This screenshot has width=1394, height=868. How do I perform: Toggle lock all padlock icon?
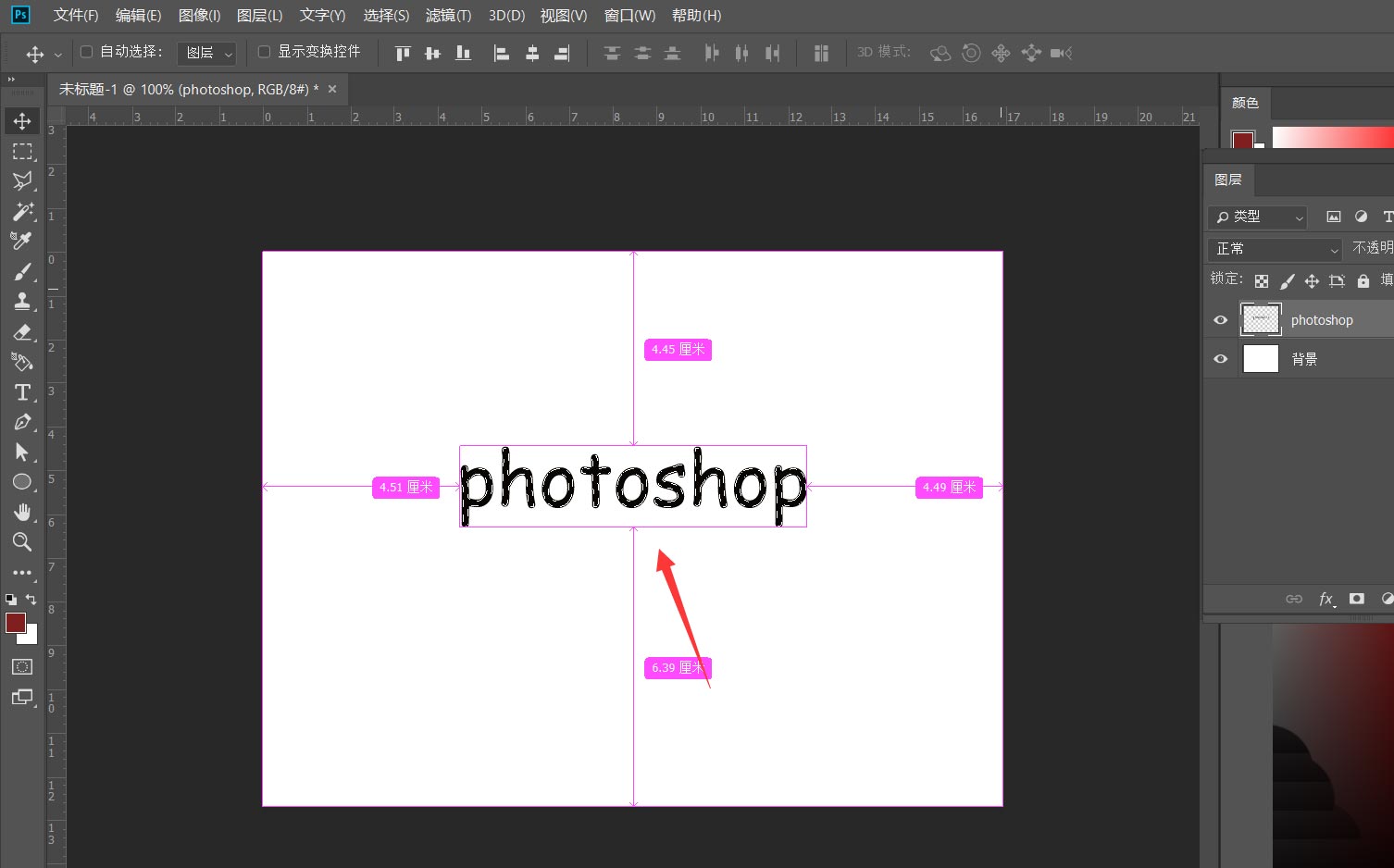pyautogui.click(x=1363, y=280)
